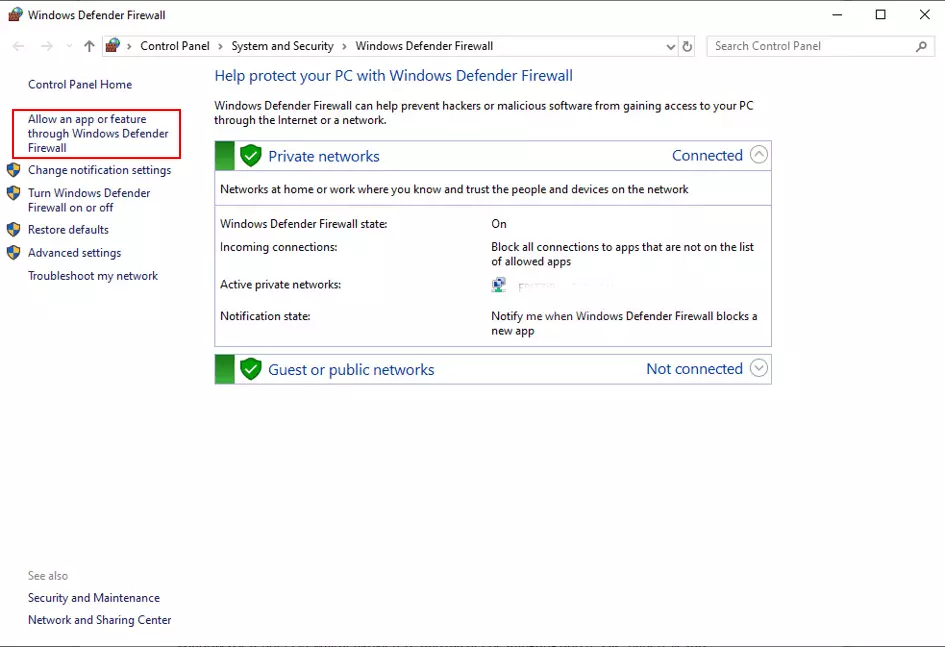Expand chevron after Control Panel breadcrumb

(221, 46)
